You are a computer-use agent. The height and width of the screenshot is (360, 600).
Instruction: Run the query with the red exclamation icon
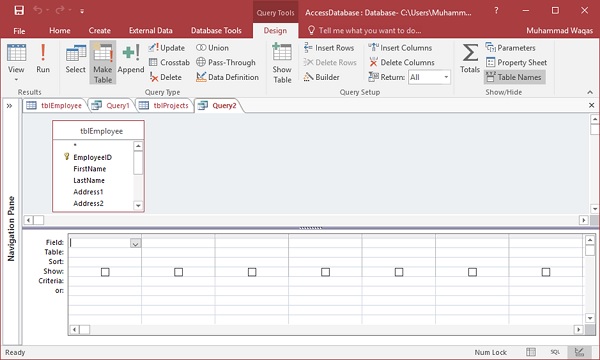click(43, 58)
